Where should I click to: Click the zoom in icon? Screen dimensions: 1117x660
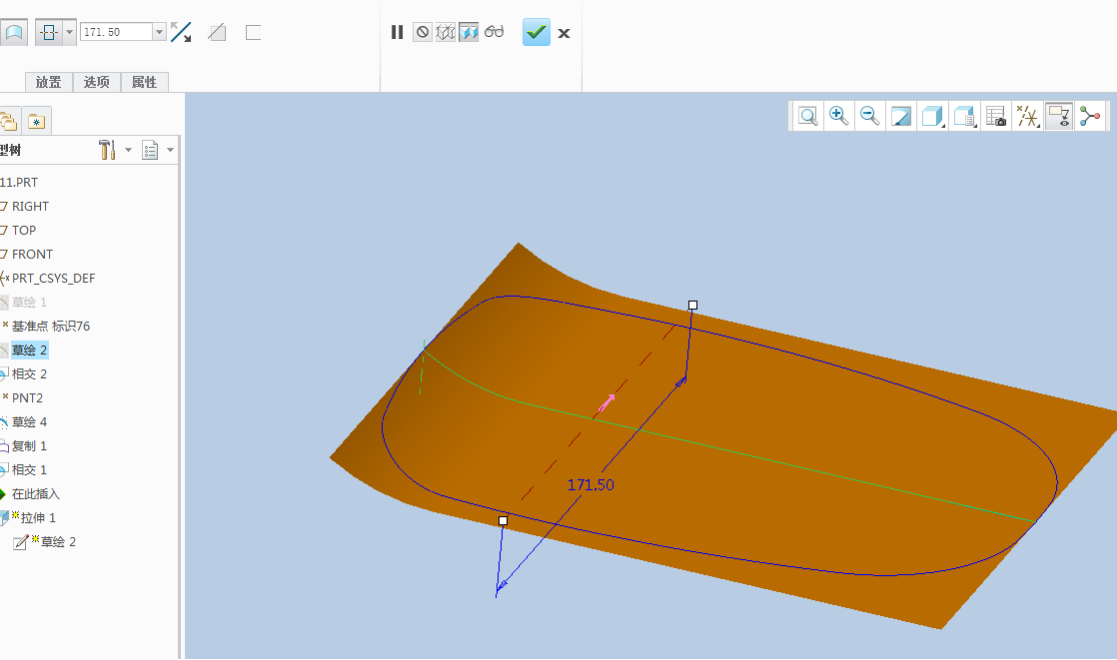click(x=838, y=116)
